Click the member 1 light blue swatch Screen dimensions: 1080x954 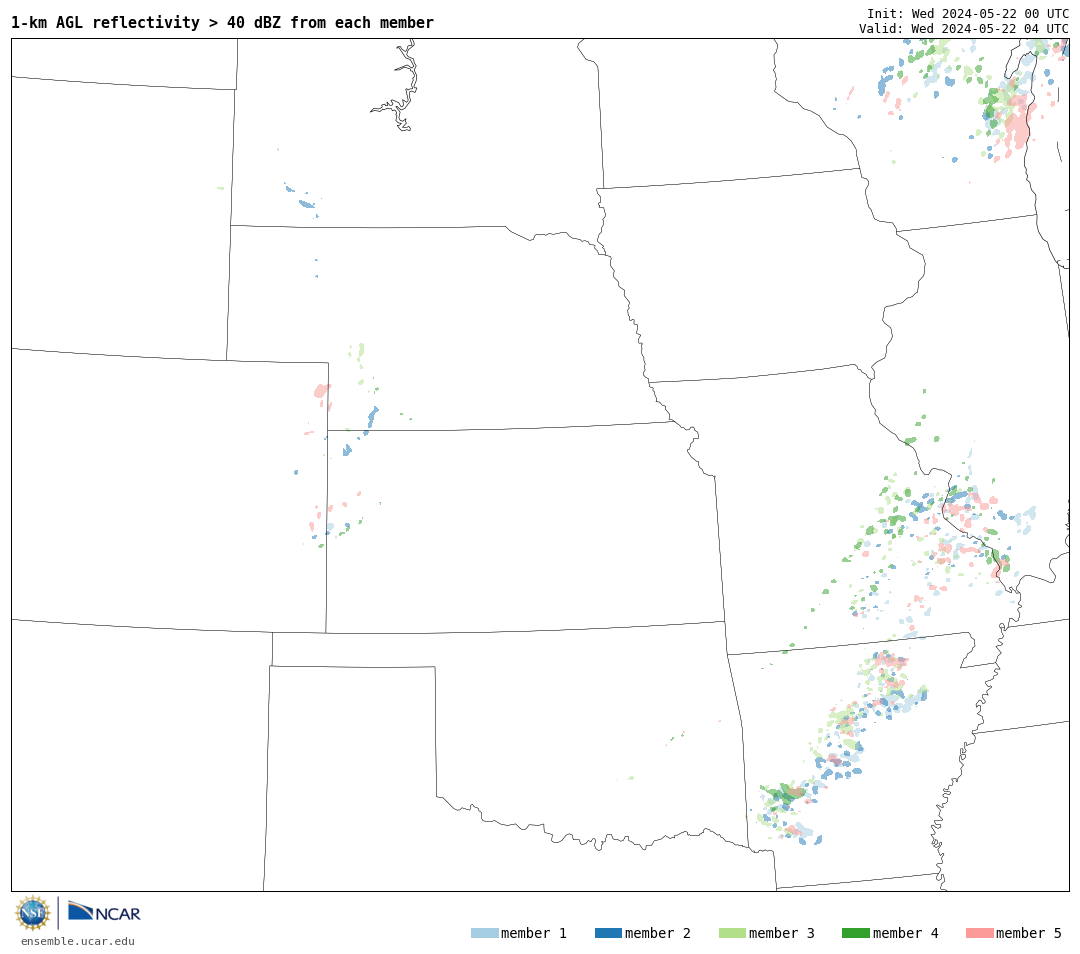click(x=484, y=933)
